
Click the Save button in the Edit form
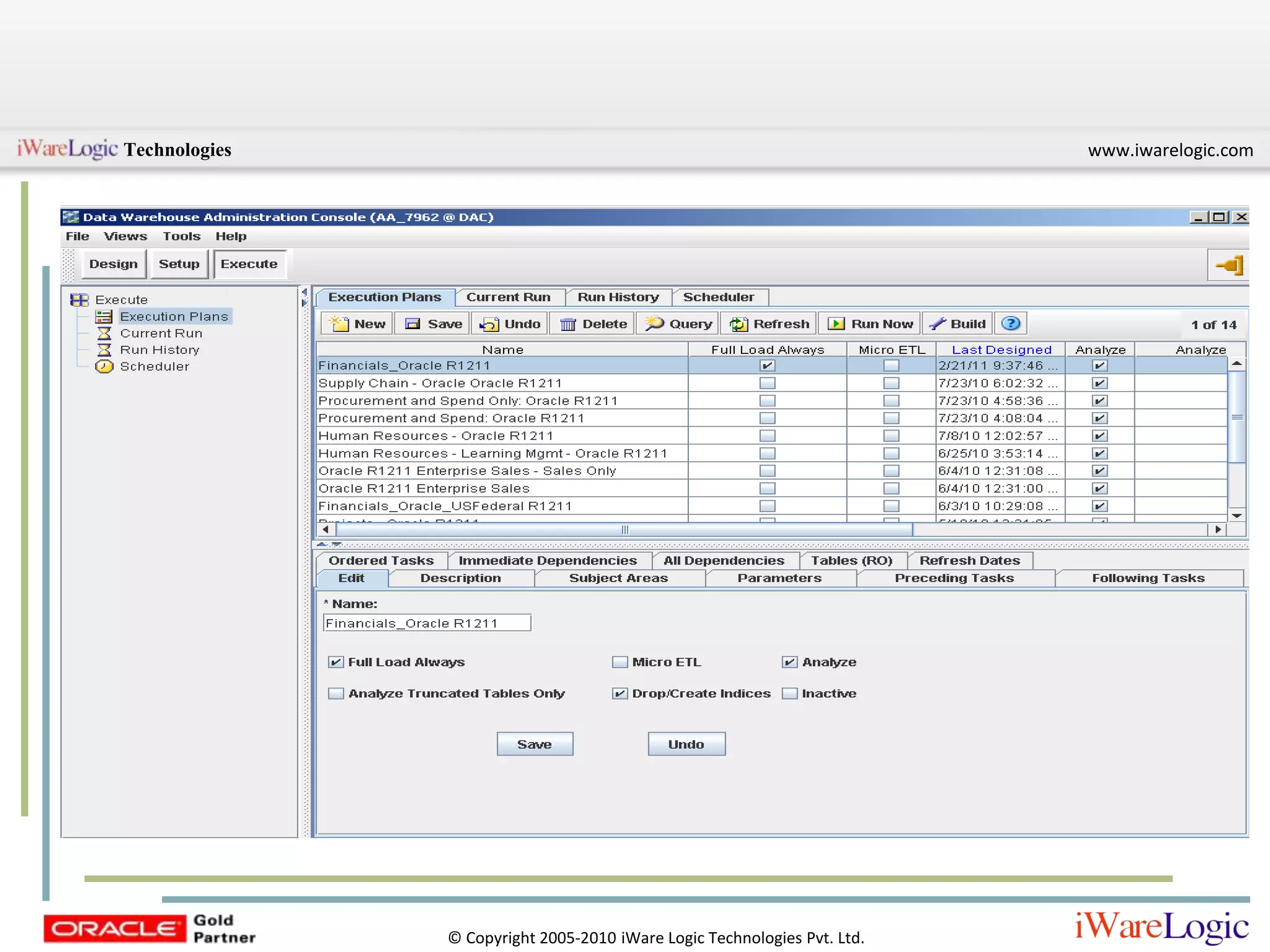(535, 744)
